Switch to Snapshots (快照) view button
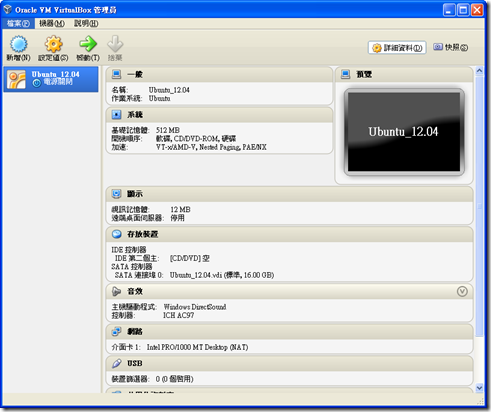The width and height of the screenshot is (491, 412). pos(451,47)
